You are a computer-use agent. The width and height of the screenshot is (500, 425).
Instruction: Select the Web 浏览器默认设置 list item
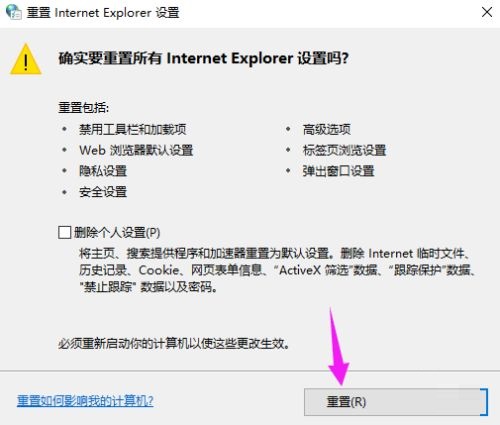[x=136, y=150]
